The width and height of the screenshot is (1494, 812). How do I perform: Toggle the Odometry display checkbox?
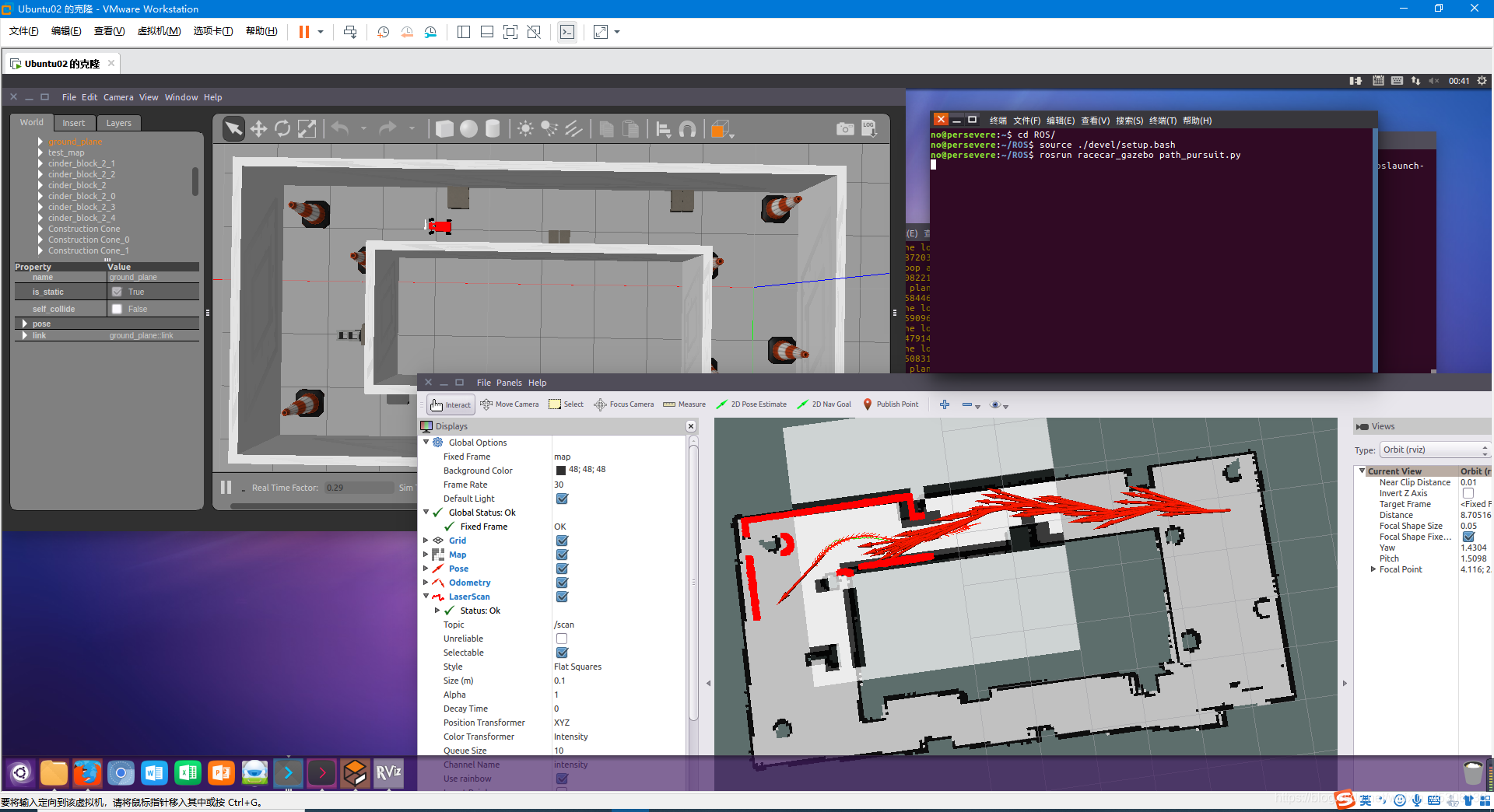click(x=562, y=583)
